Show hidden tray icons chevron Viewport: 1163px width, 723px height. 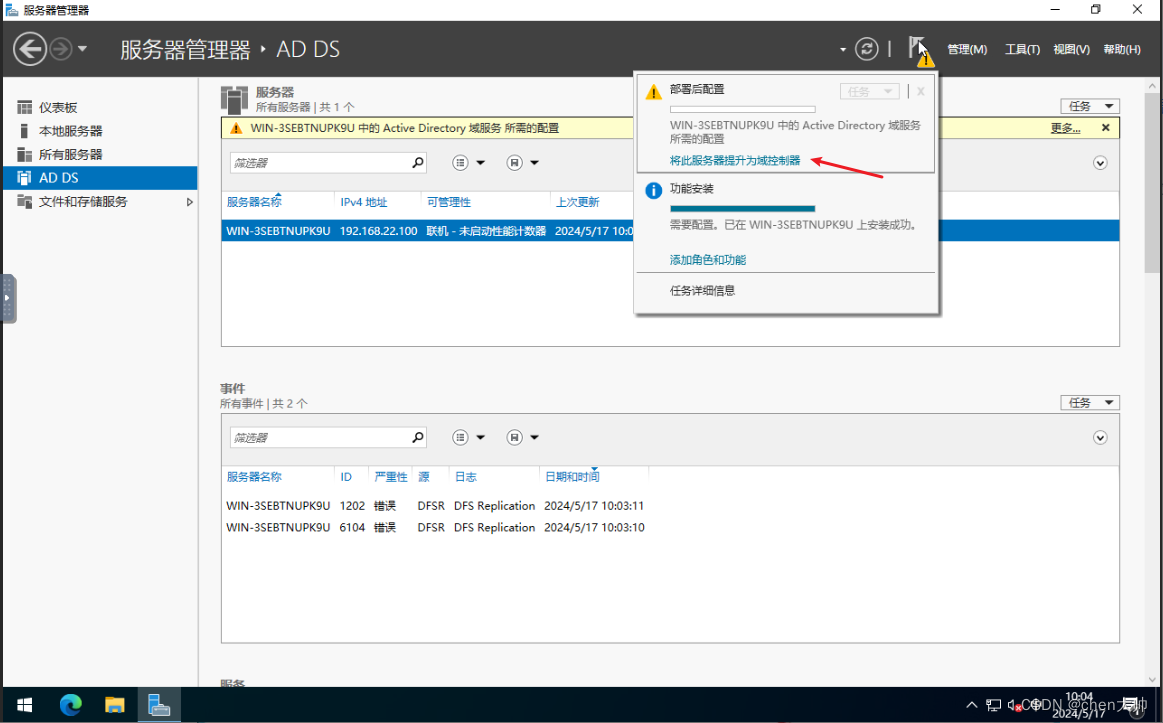(972, 704)
